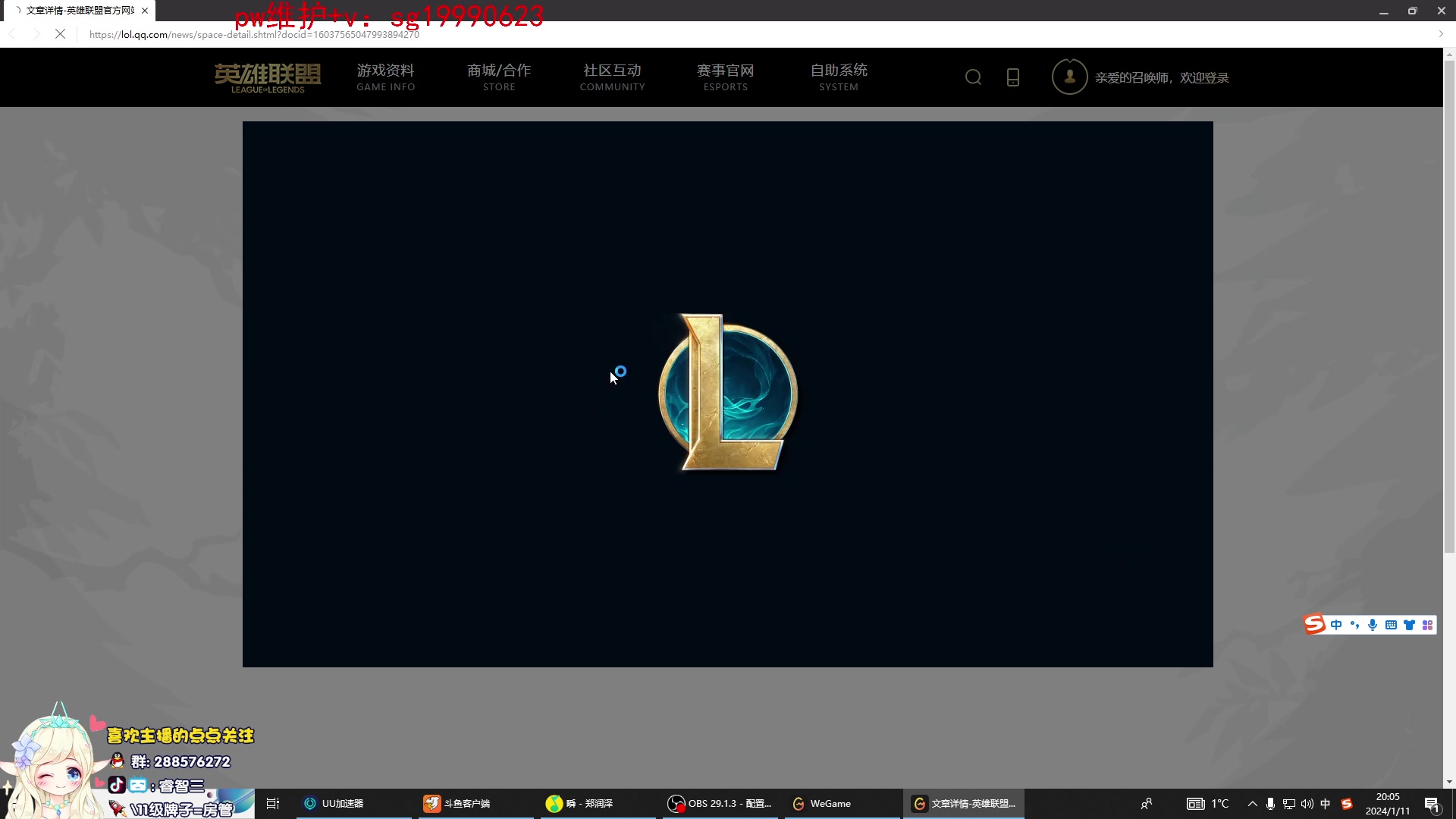Open the 自助系统 SYSTEM menu
The height and width of the screenshot is (819, 1456).
pyautogui.click(x=839, y=77)
